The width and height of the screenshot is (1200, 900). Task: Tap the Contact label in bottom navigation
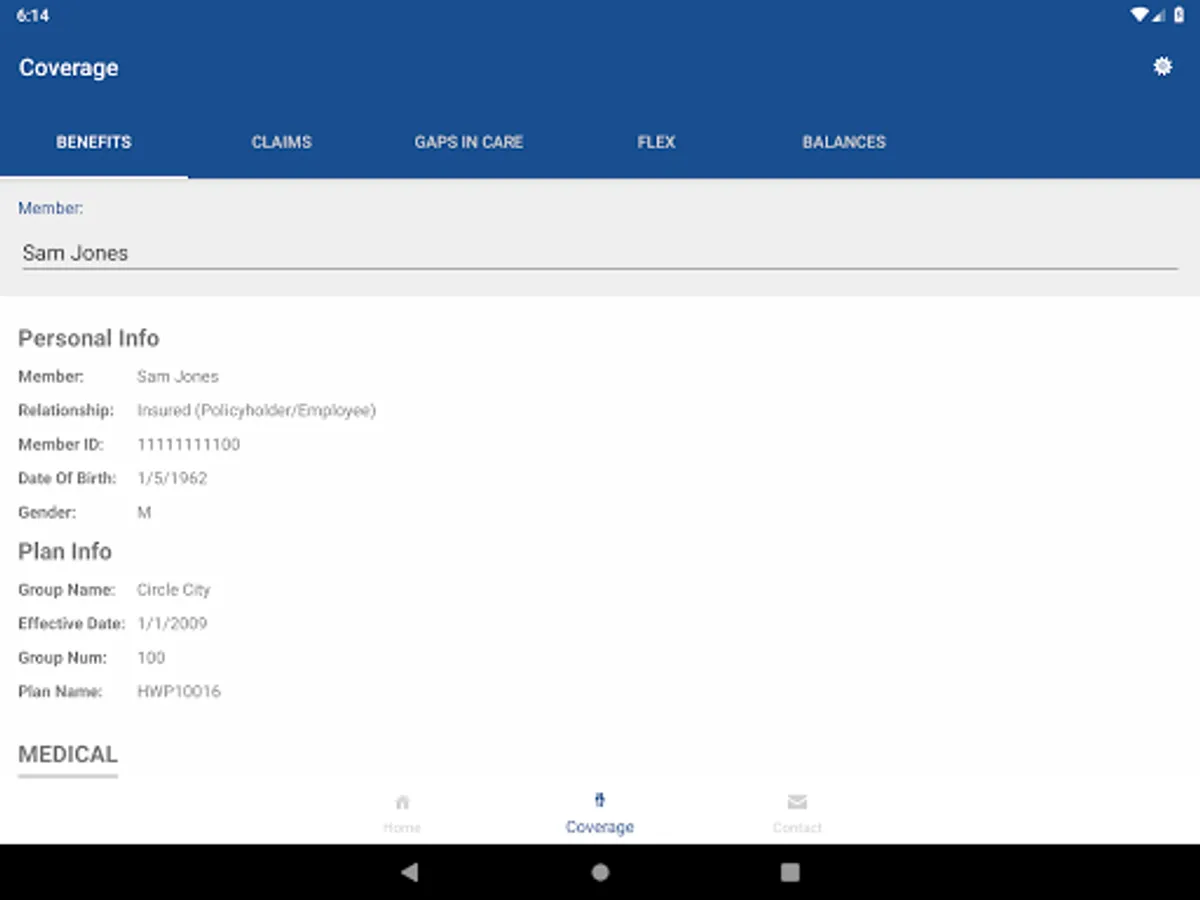[x=797, y=827]
